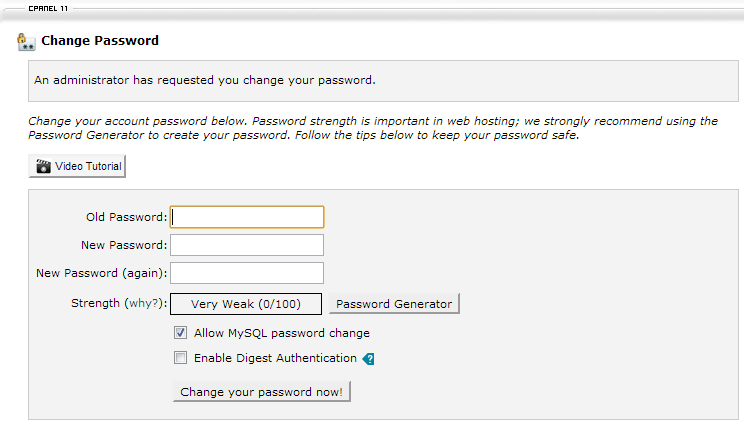Viewport: 744px width, 432px height.
Task: Click the Change Password heading text
Action: pyautogui.click(x=100, y=42)
